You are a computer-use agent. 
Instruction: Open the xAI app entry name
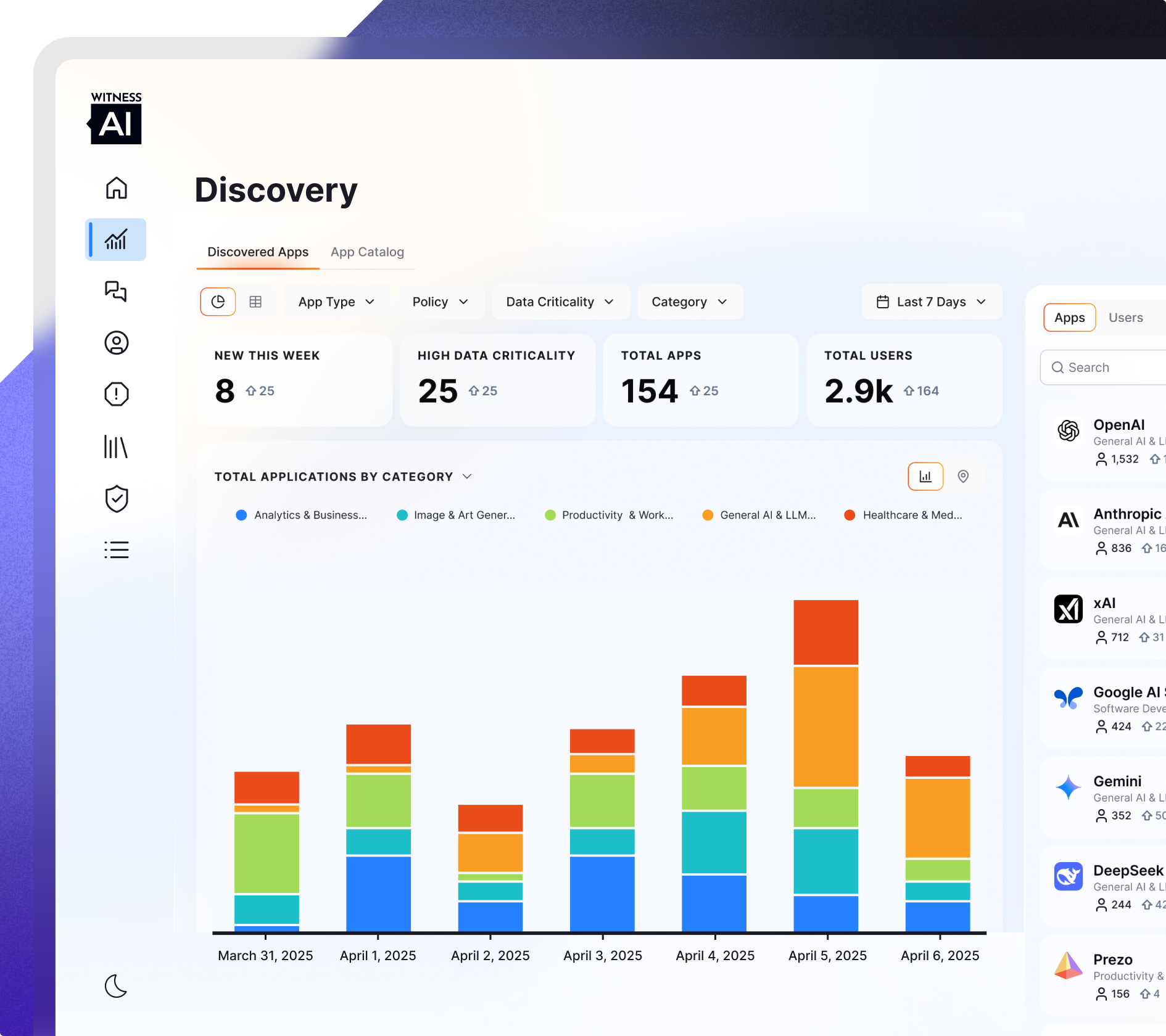pos(1104,603)
